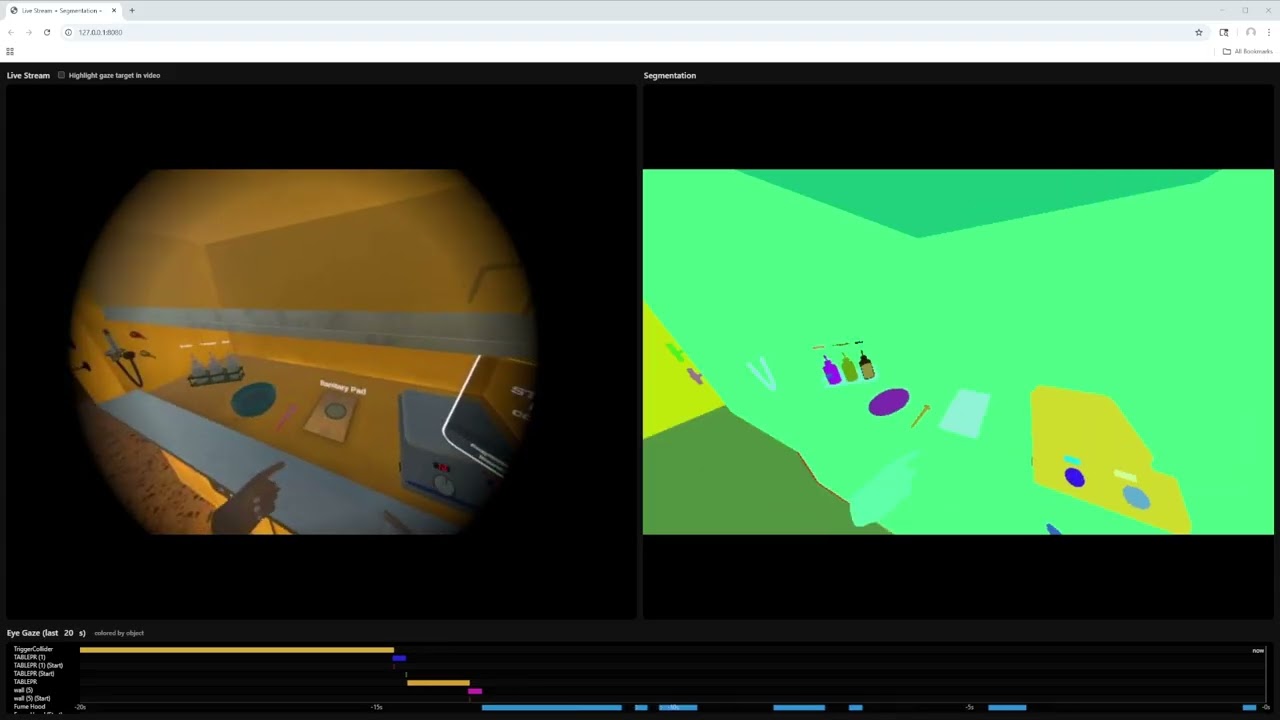Click the Live Stream panel title
The height and width of the screenshot is (720, 1280).
28,75
